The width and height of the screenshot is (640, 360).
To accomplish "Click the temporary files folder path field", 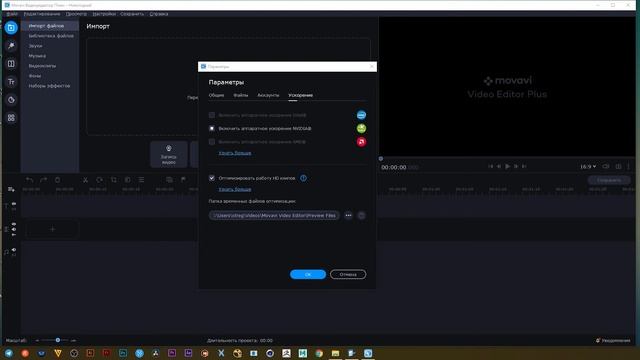I will click(274, 215).
